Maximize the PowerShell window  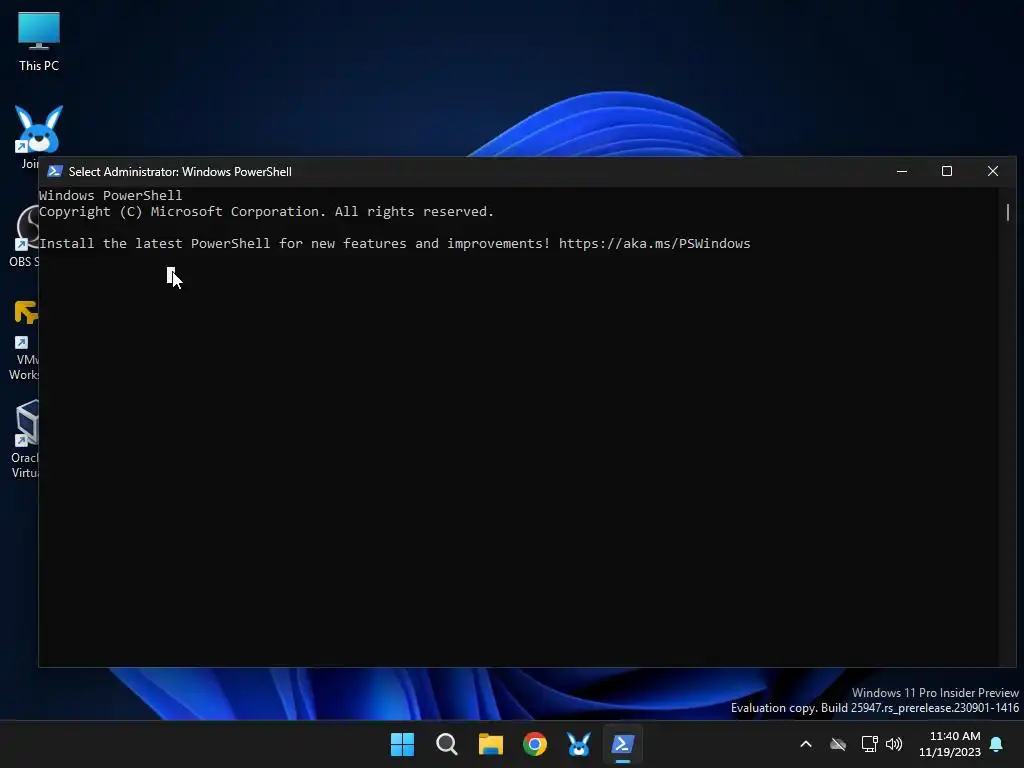947,171
